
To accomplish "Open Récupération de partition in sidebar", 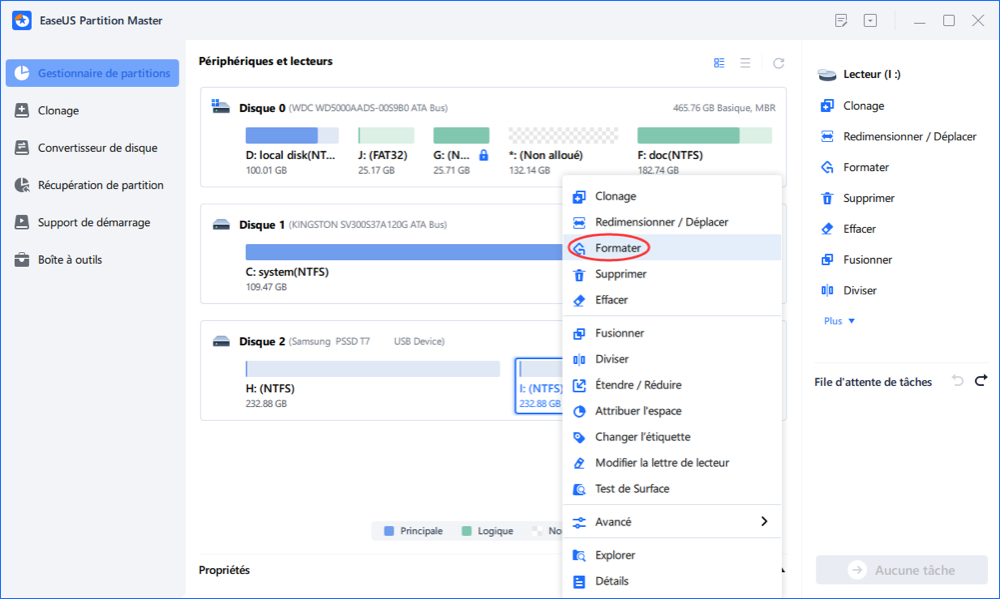I will click(100, 185).
